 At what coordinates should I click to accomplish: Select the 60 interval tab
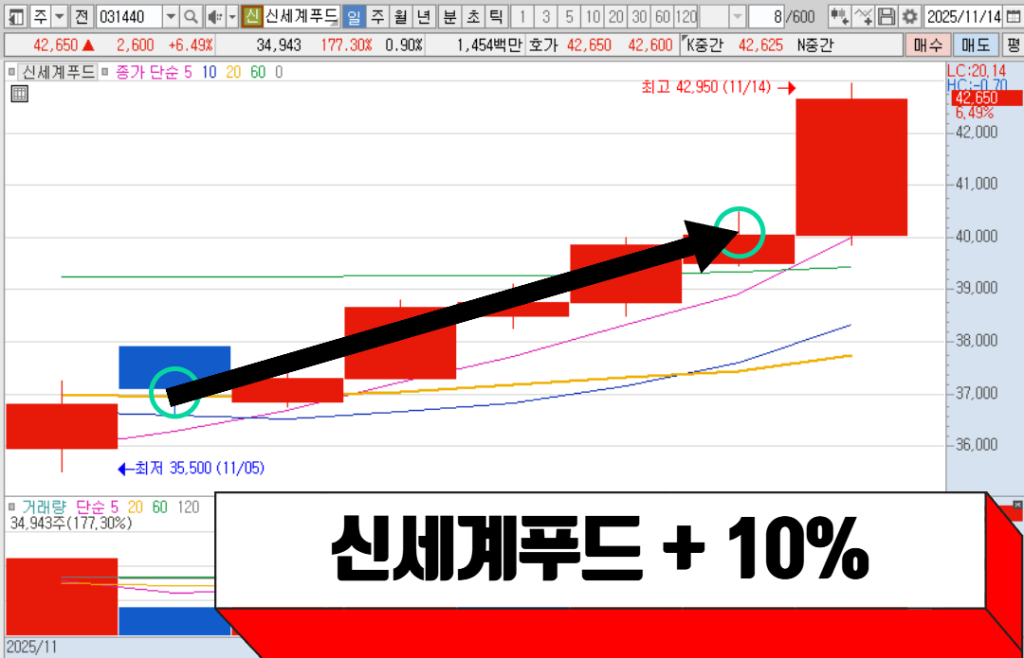(662, 17)
